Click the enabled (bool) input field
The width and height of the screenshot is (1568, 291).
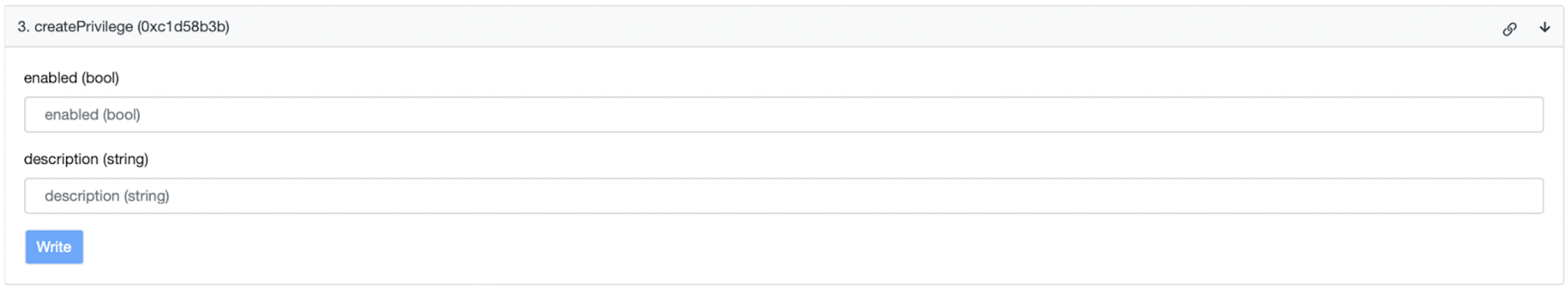coord(783,115)
